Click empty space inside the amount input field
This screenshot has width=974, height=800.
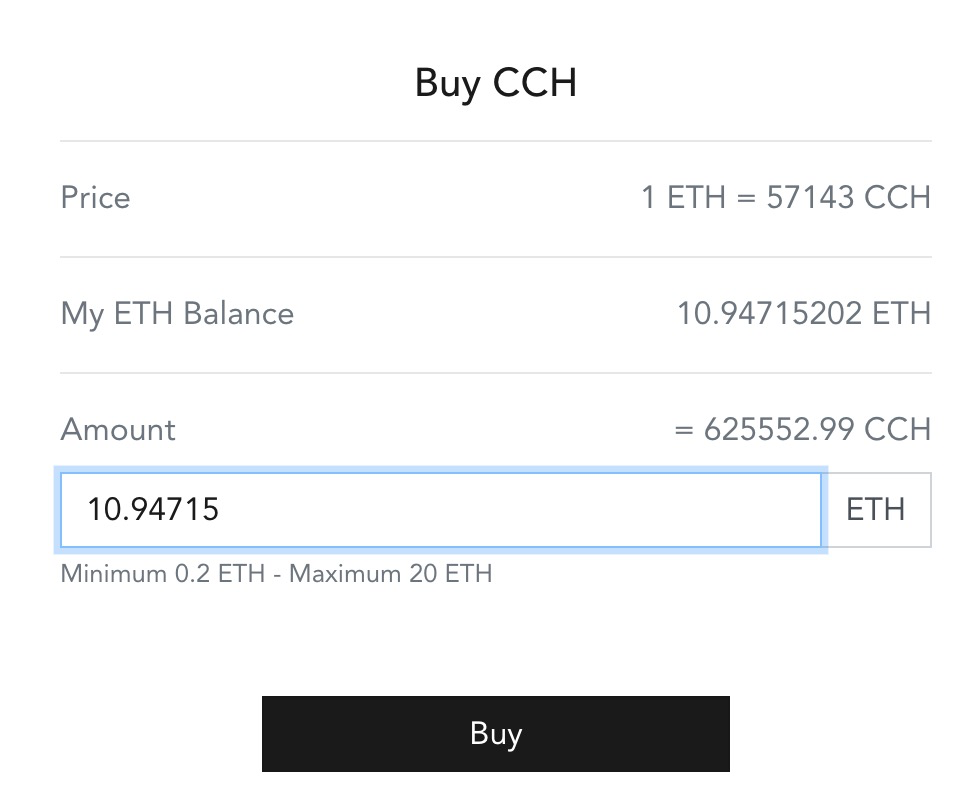520,510
